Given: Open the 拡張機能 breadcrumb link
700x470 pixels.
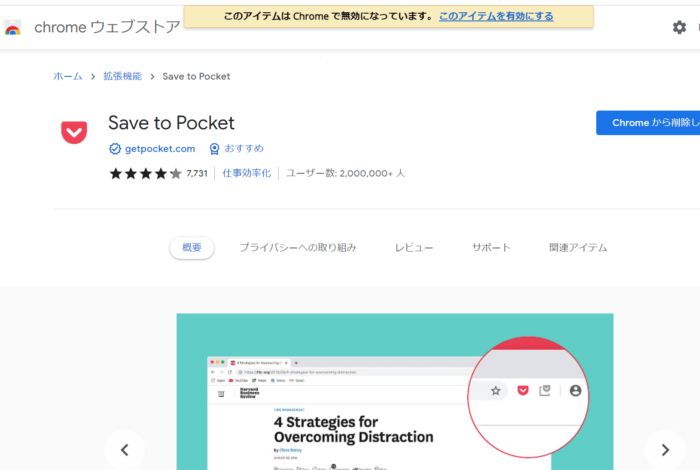Looking at the screenshot, I should pos(122,76).
